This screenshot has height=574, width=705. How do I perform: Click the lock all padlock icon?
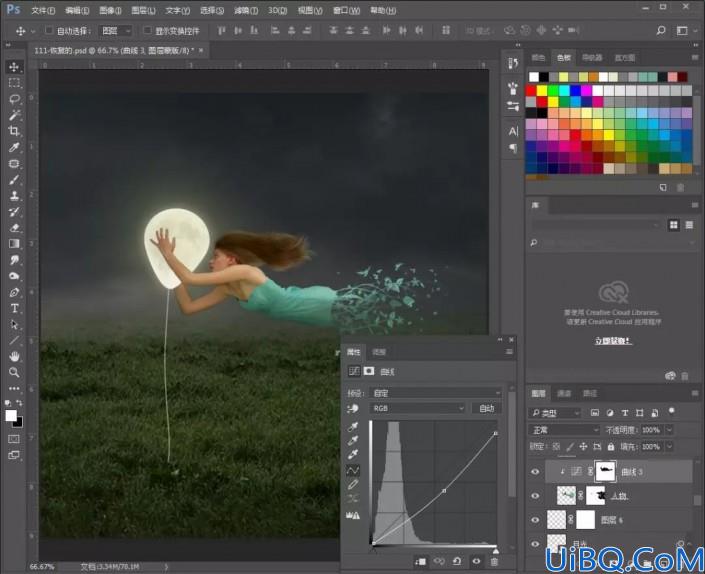coord(611,446)
